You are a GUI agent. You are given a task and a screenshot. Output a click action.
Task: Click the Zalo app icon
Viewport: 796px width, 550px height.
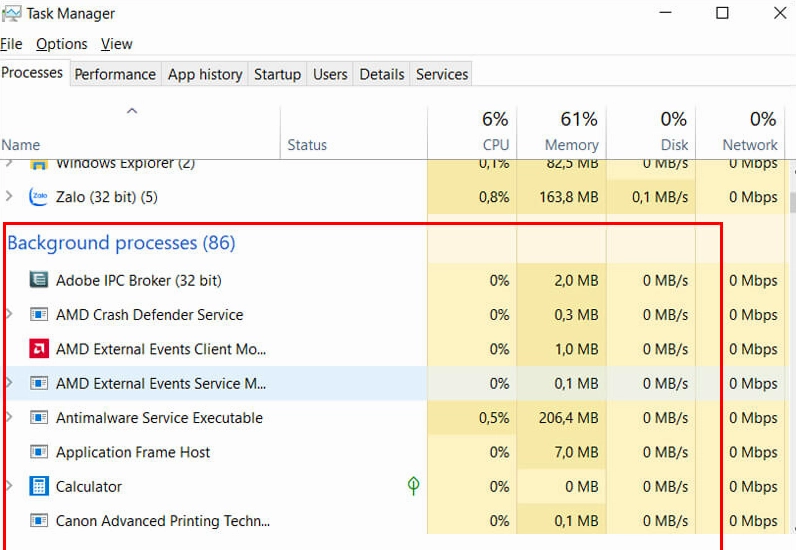pyautogui.click(x=39, y=197)
